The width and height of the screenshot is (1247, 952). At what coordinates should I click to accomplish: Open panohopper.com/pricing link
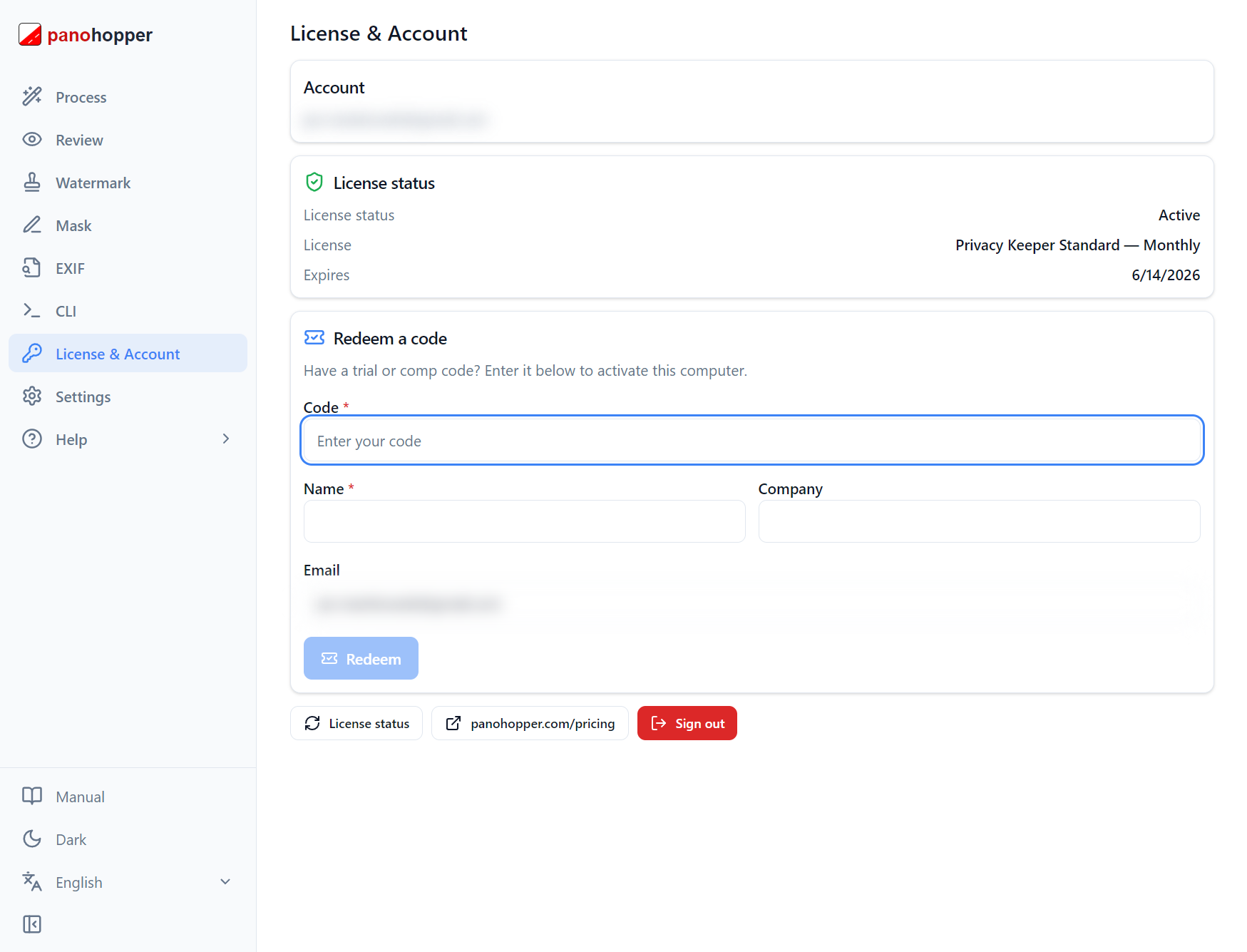[x=530, y=723]
